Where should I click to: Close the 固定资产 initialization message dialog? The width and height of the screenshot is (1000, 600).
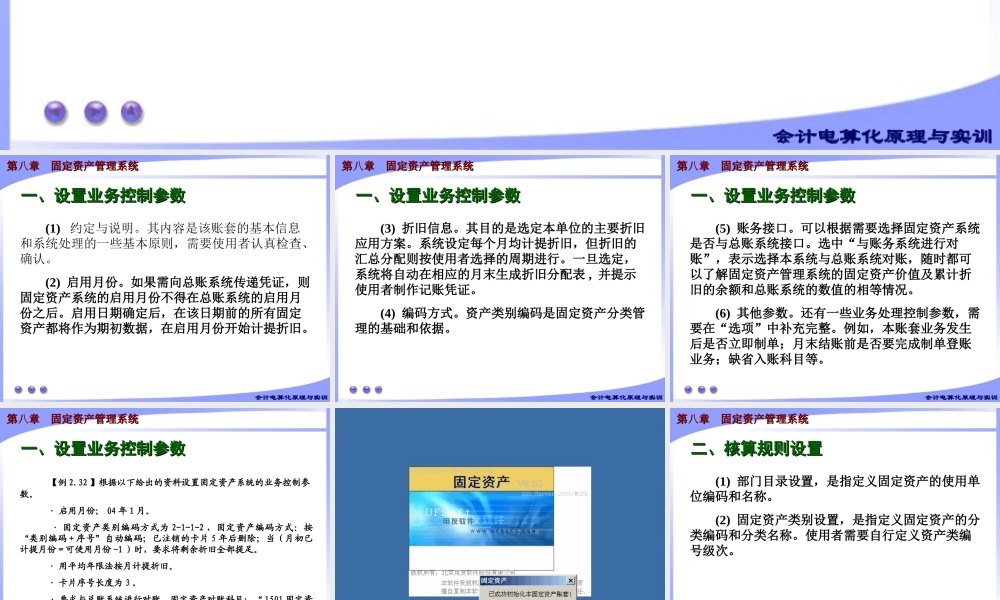pos(570,580)
